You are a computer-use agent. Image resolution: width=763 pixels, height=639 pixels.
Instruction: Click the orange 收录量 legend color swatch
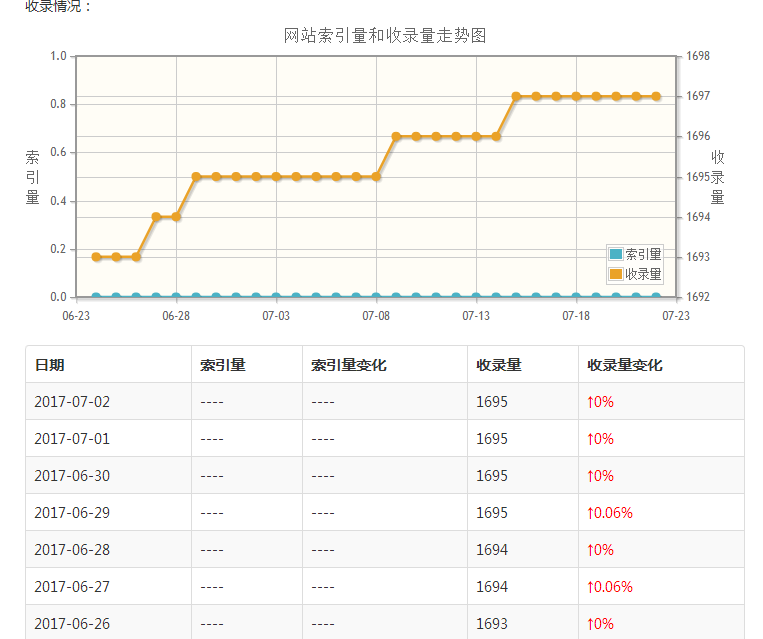tap(616, 274)
